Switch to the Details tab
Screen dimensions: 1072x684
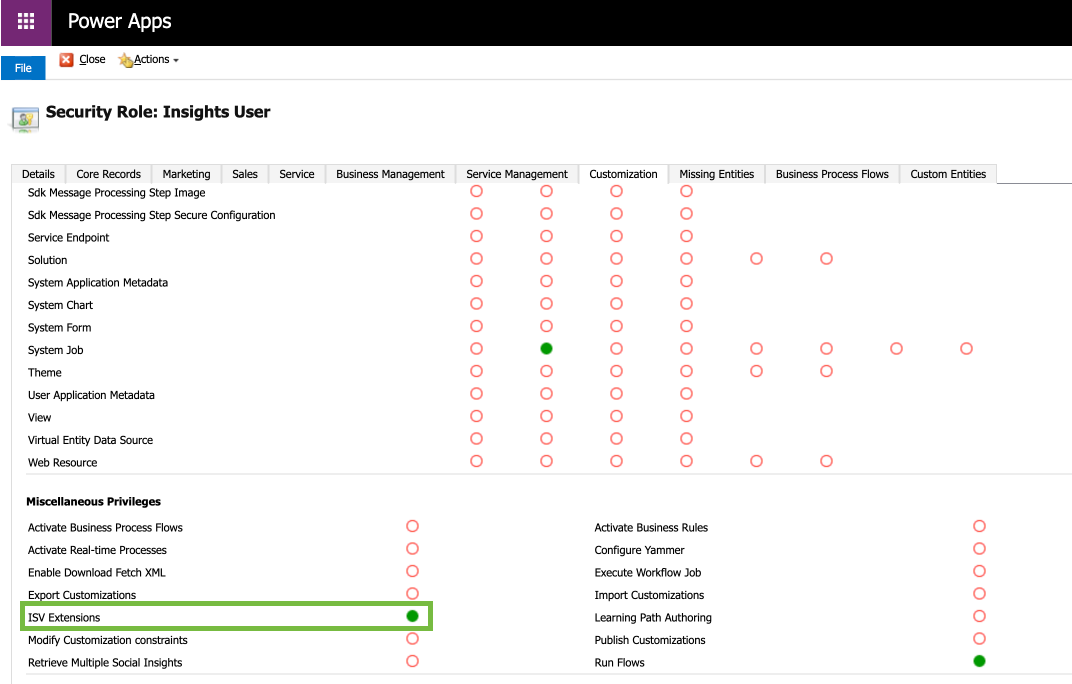pyautogui.click(x=38, y=174)
